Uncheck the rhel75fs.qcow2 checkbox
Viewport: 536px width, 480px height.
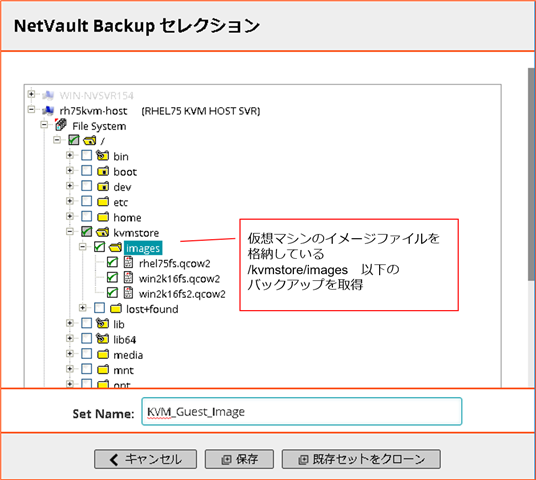[x=112, y=262]
